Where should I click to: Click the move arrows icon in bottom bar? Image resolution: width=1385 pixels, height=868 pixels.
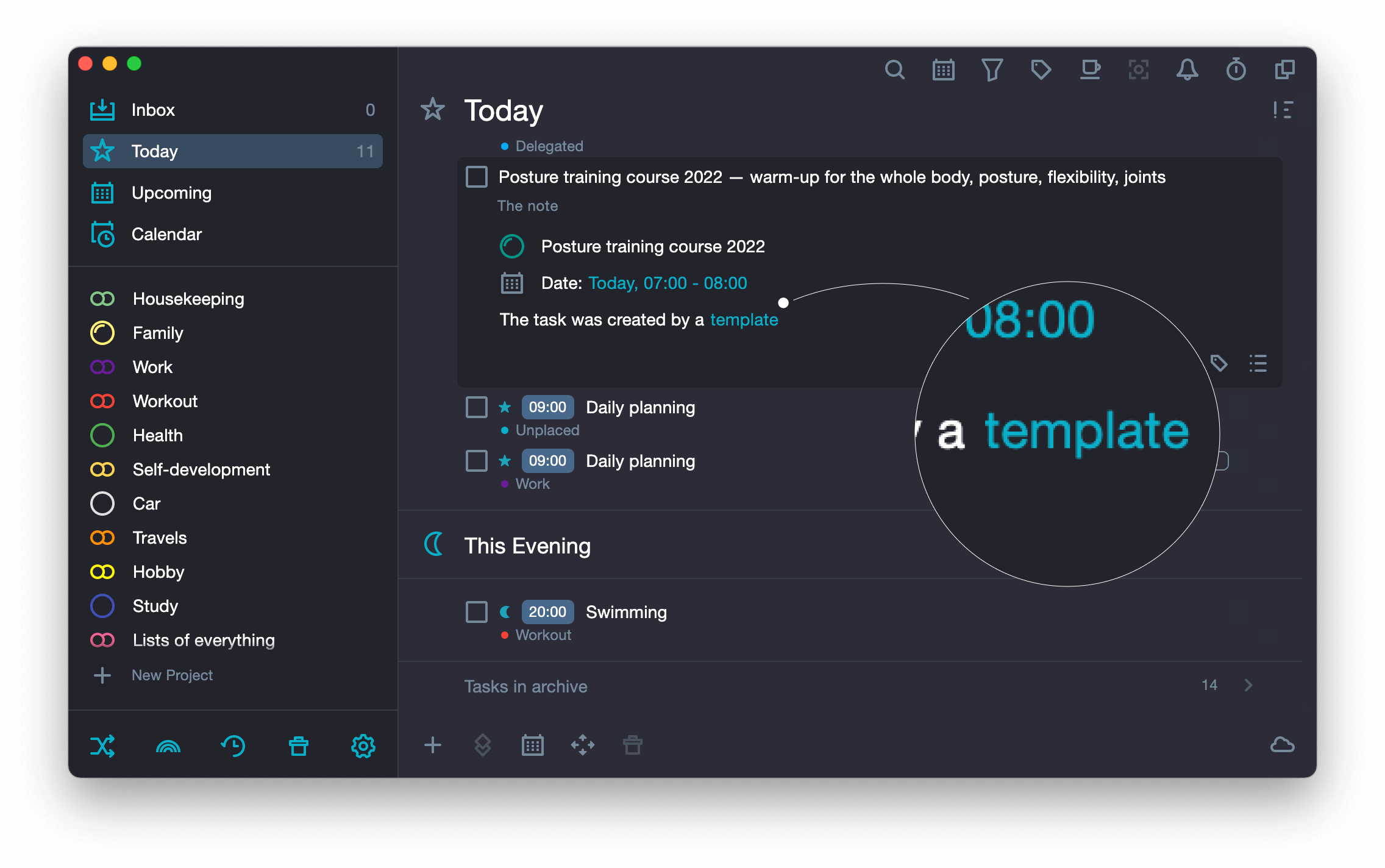pyautogui.click(x=583, y=745)
